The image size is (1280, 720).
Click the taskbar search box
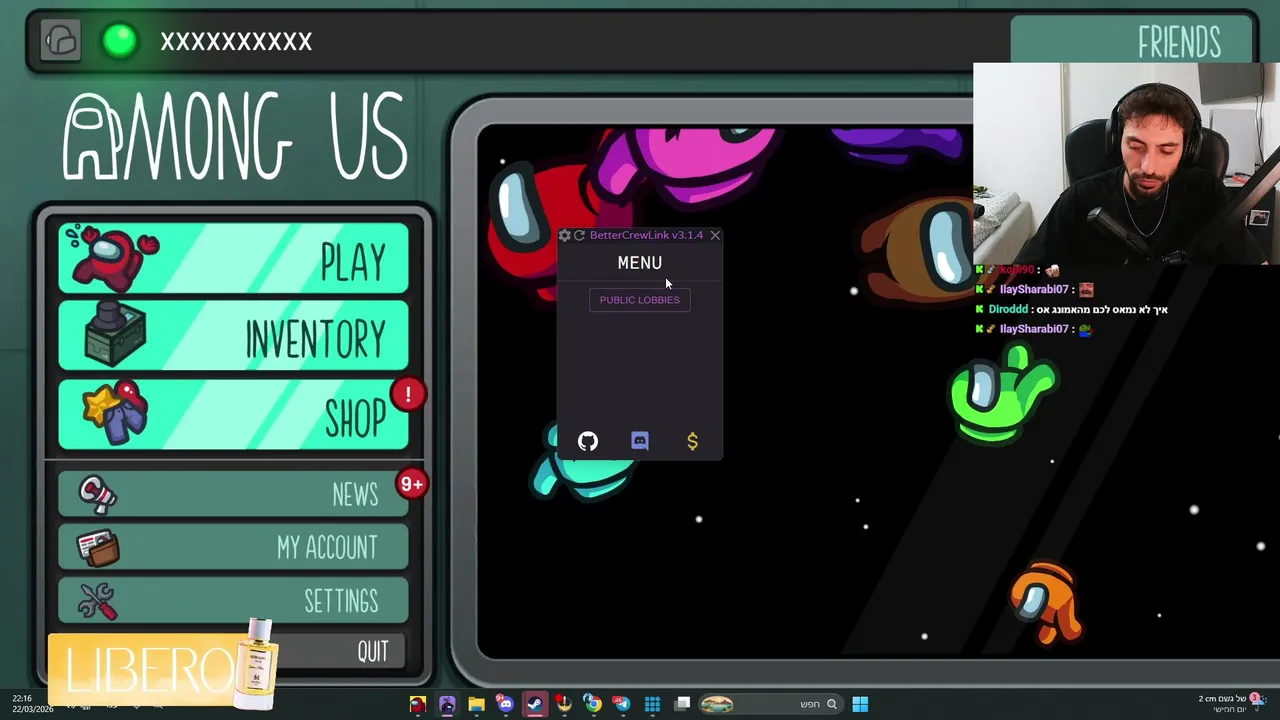tap(771, 704)
